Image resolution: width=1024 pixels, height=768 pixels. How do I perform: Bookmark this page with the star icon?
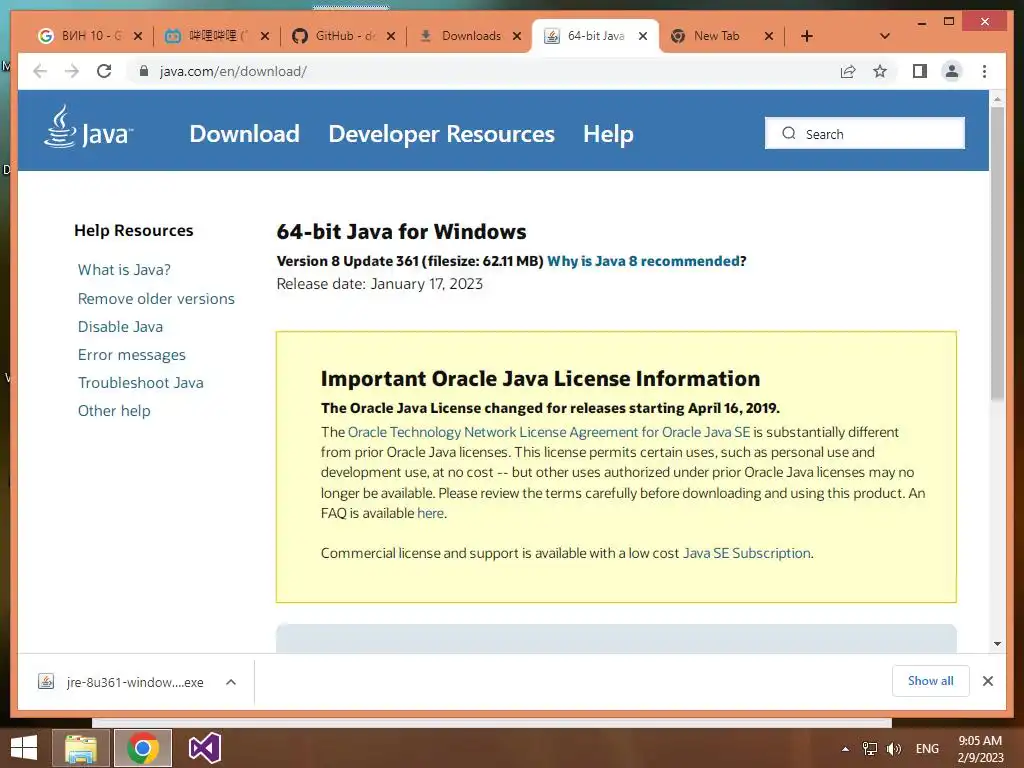[880, 71]
